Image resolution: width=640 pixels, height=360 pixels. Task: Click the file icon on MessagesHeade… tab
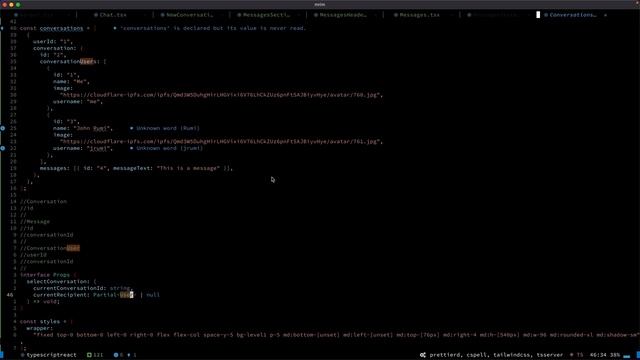coord(316,15)
